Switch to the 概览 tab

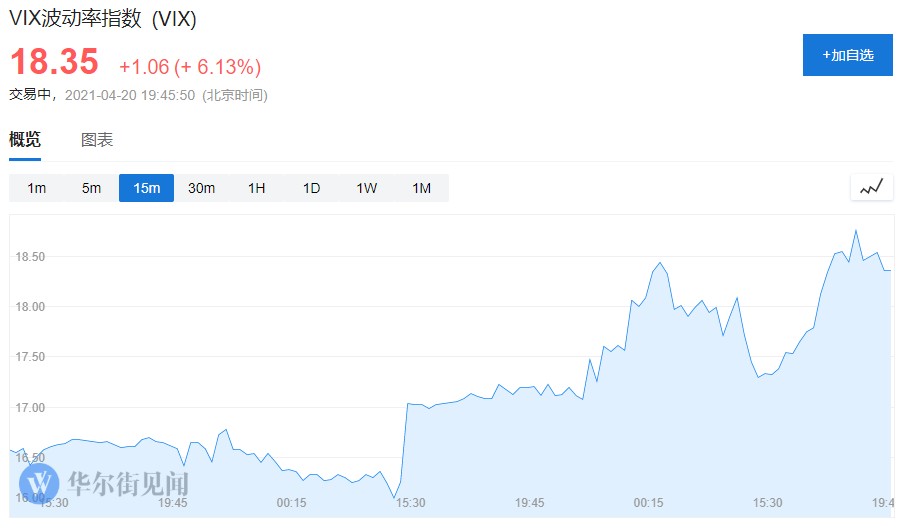pos(25,140)
